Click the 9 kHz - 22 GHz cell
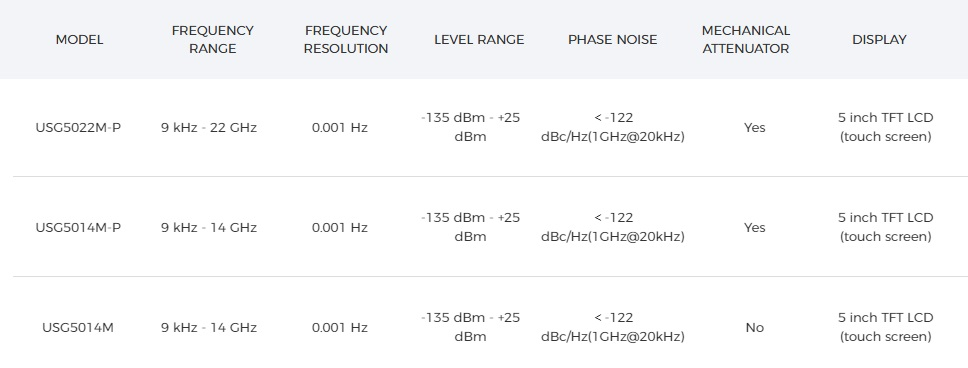This screenshot has height=368, width=968. [x=209, y=128]
